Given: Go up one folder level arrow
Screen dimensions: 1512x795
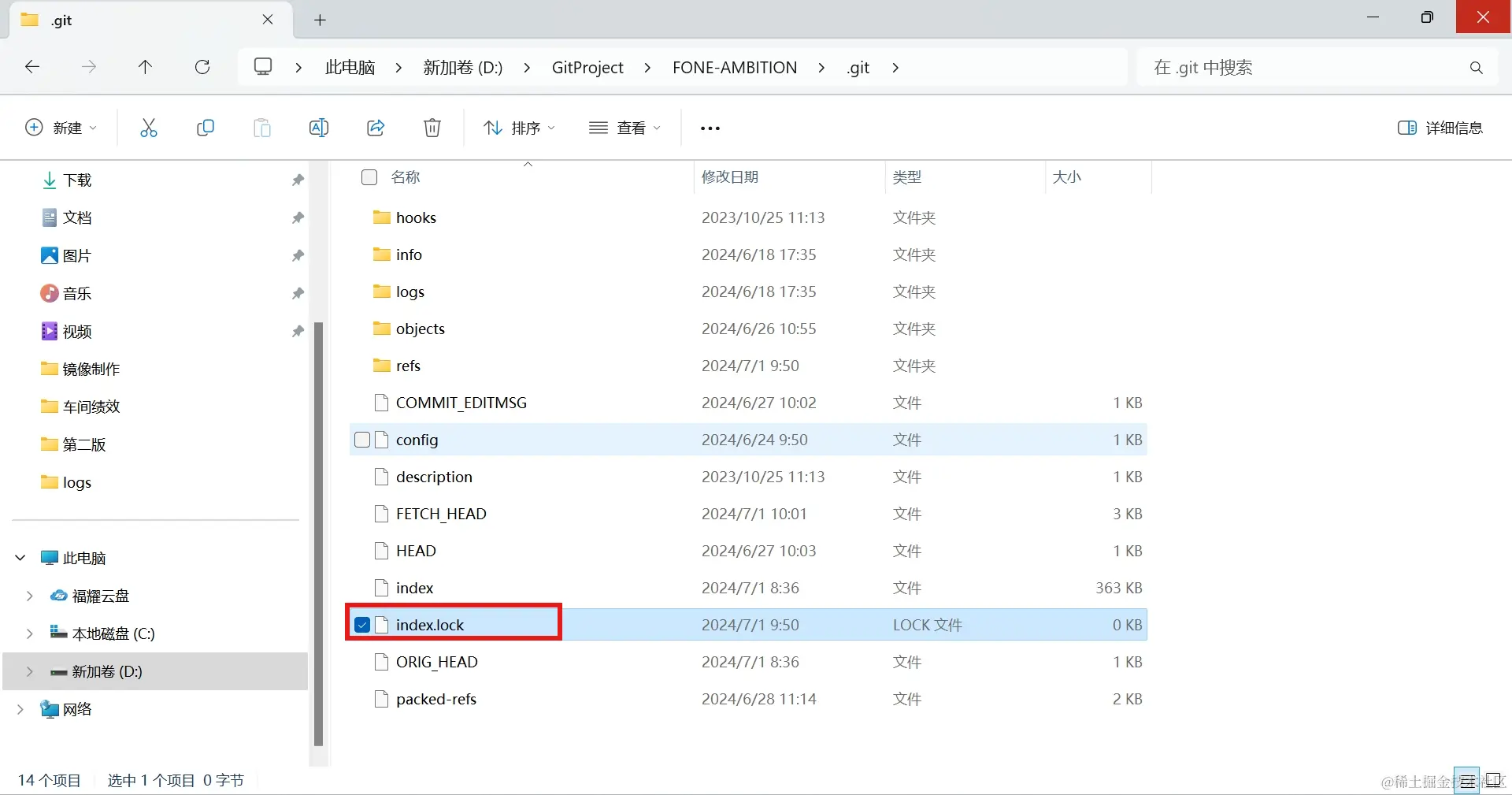Looking at the screenshot, I should pos(146,67).
